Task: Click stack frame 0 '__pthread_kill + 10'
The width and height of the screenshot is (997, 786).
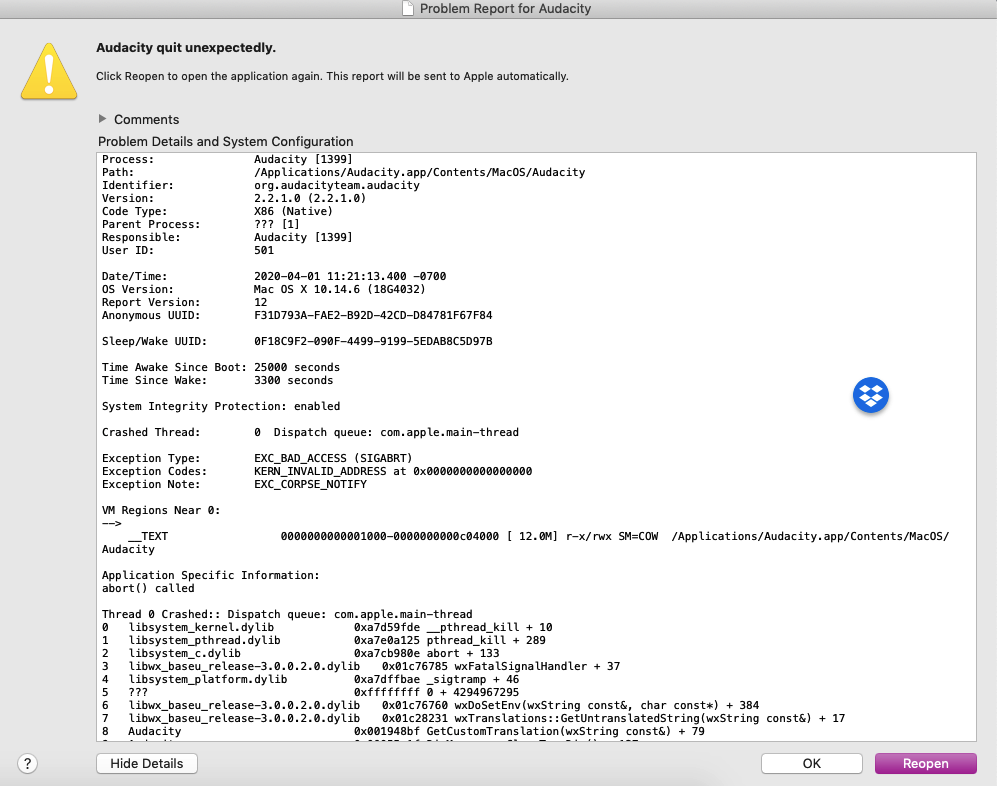Action: [327, 627]
